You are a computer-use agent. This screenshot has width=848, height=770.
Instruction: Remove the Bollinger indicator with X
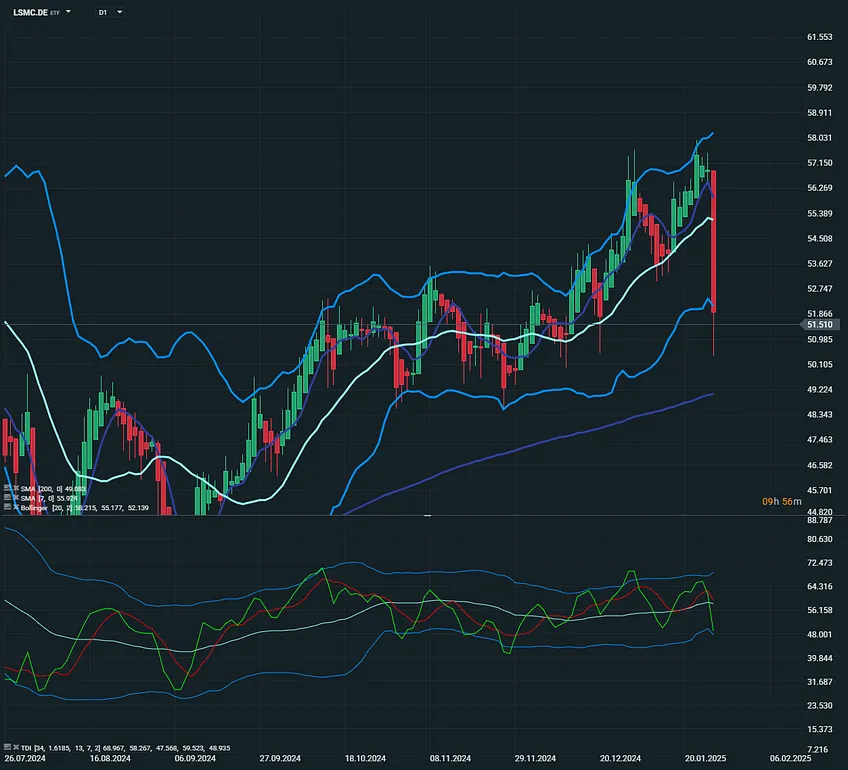point(16,508)
